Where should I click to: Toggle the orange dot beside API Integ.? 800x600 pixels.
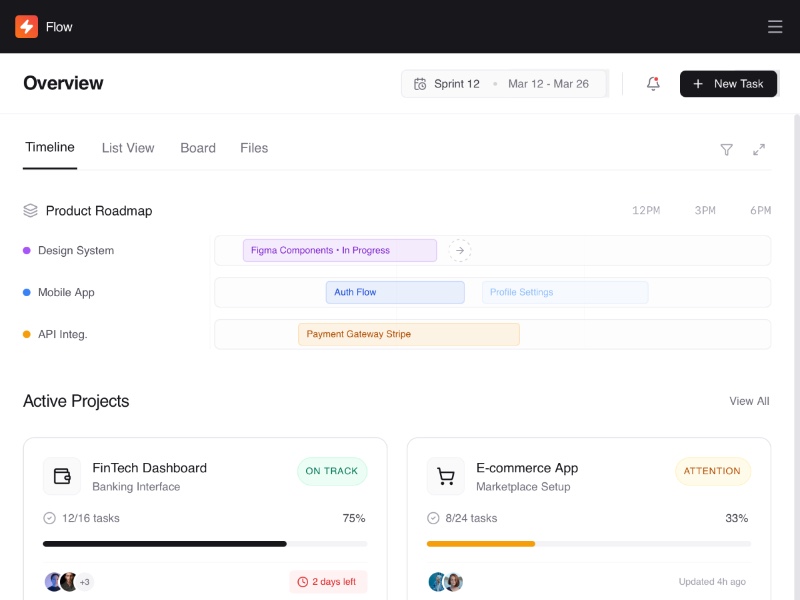[x=26, y=334]
